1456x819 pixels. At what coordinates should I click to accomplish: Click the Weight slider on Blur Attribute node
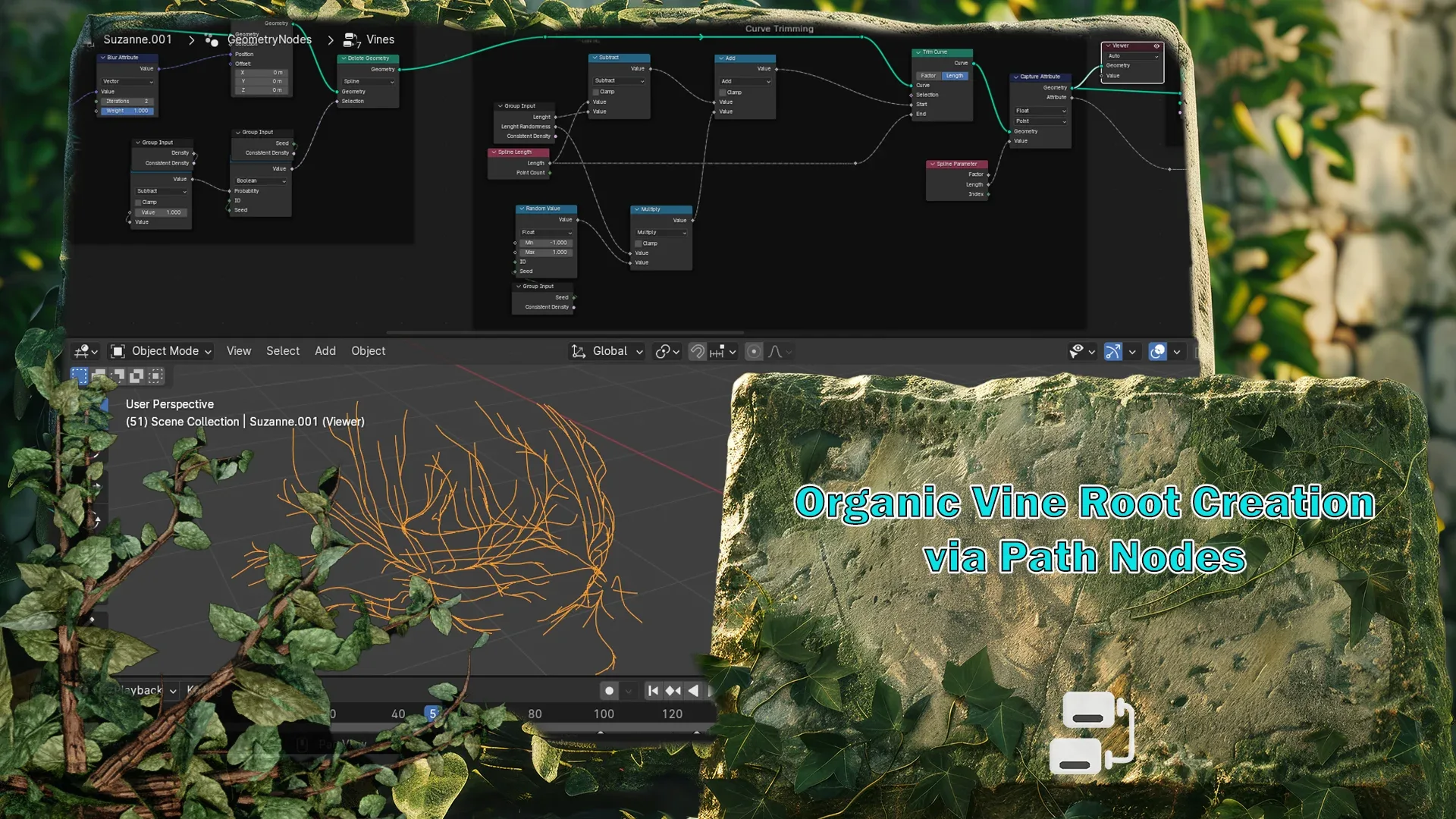point(127,111)
